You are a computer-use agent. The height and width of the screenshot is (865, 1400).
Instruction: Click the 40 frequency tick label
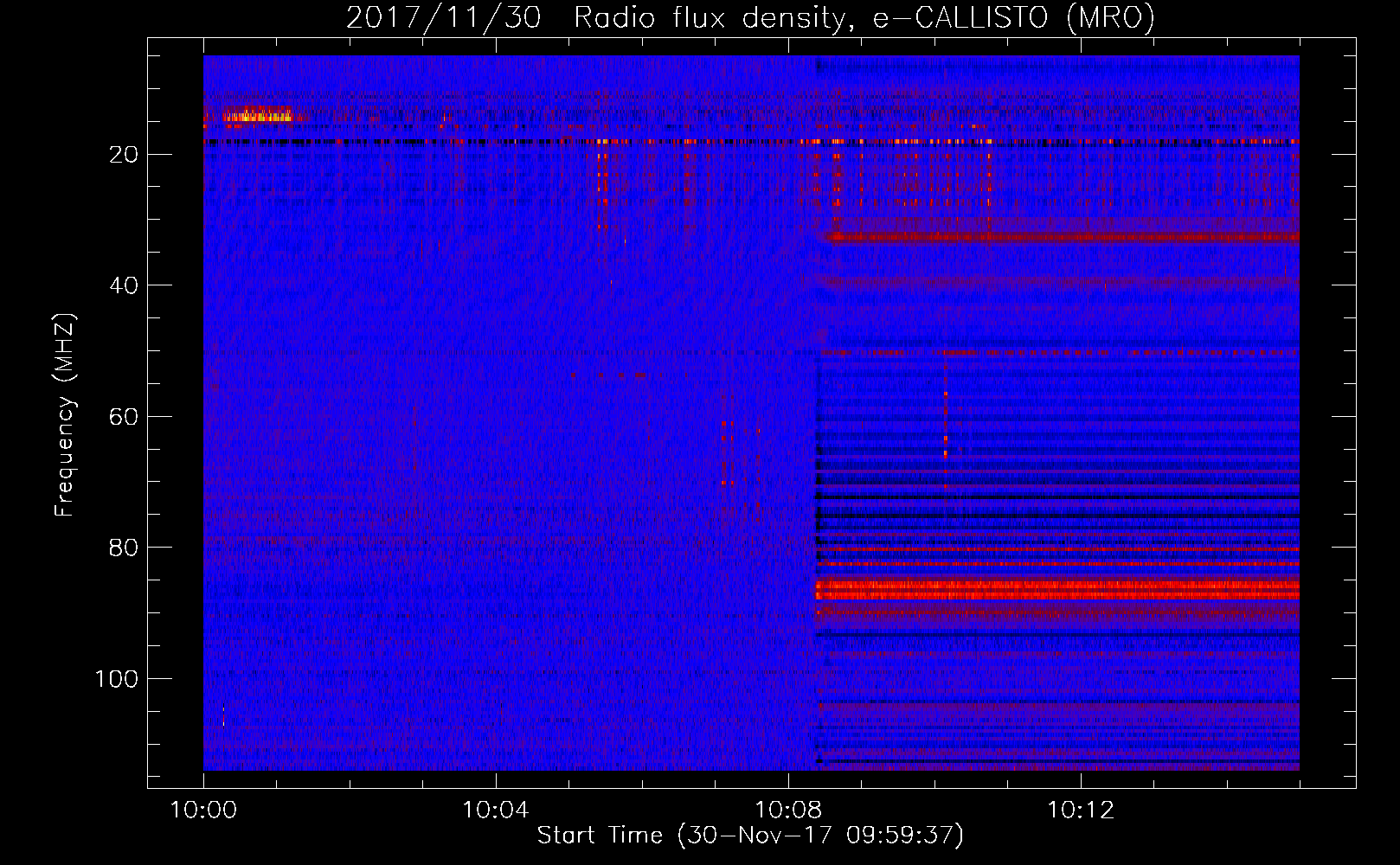coord(125,285)
